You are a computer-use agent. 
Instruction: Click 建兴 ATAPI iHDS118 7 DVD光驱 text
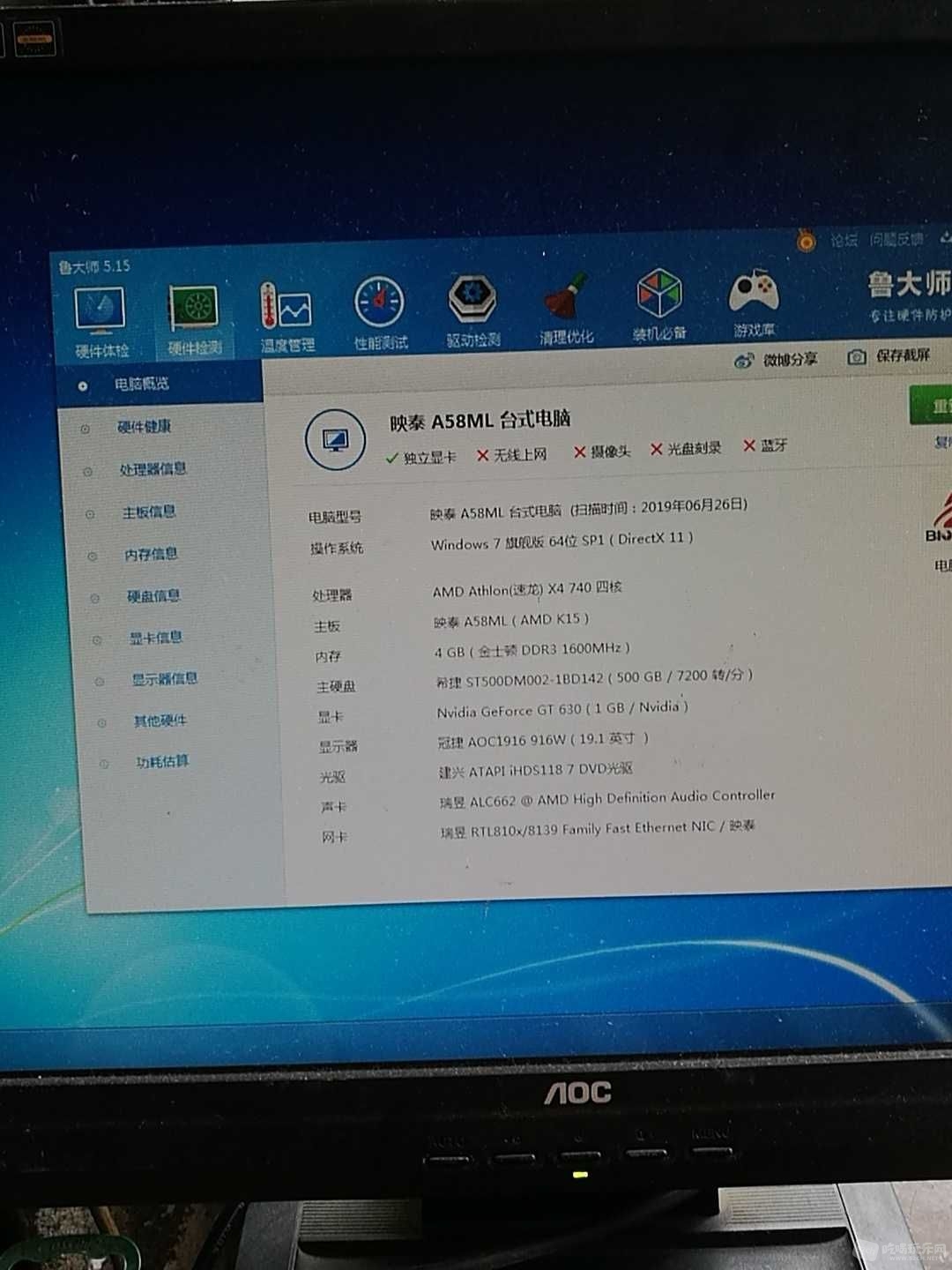(x=536, y=770)
